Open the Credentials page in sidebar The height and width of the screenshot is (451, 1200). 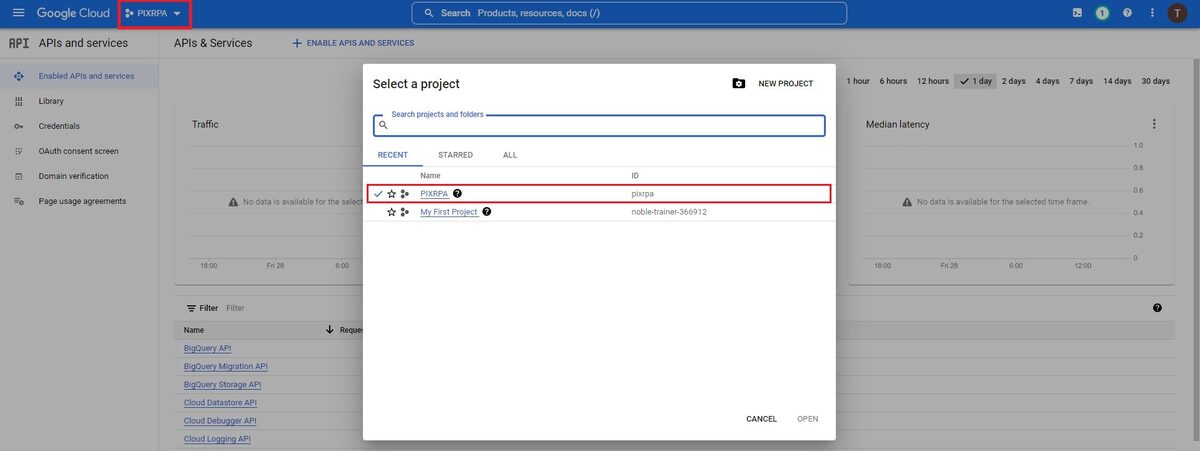(59, 126)
